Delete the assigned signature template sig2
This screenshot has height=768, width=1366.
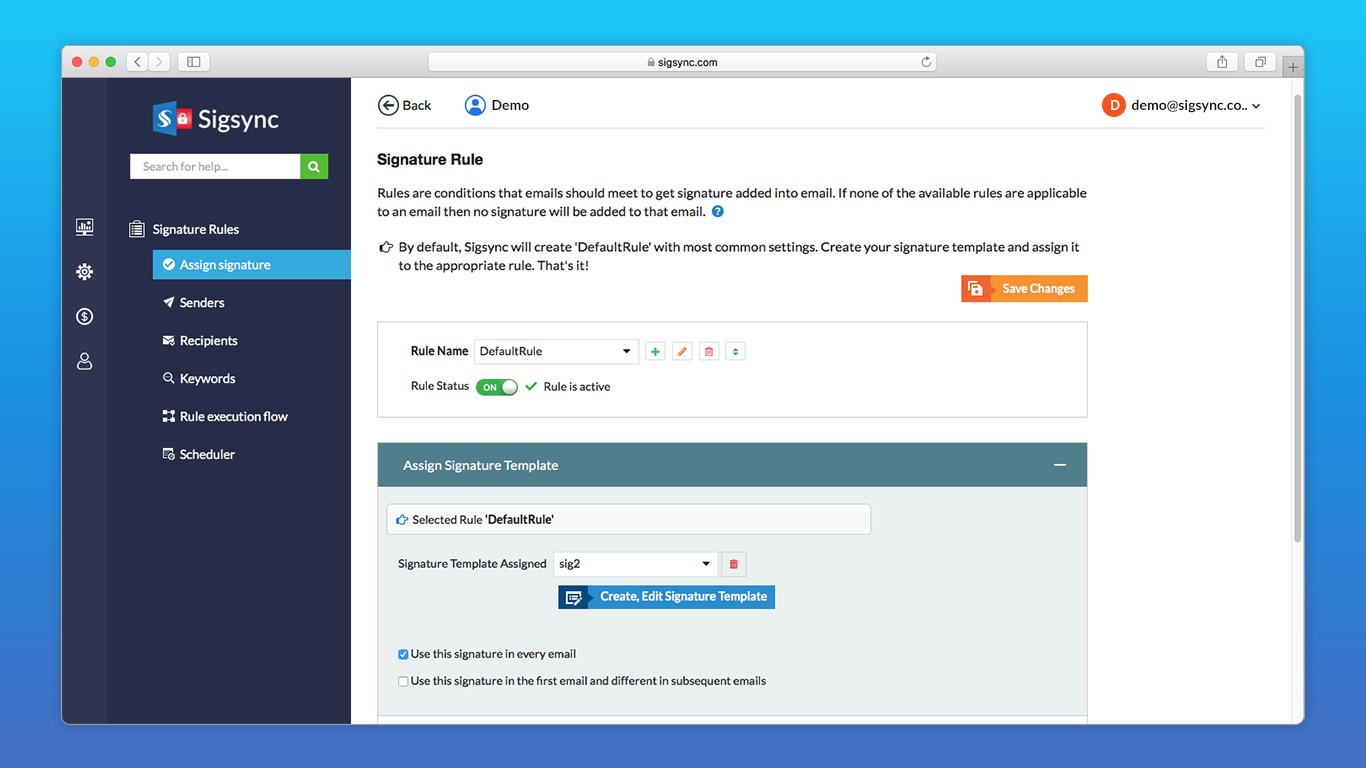(733, 564)
